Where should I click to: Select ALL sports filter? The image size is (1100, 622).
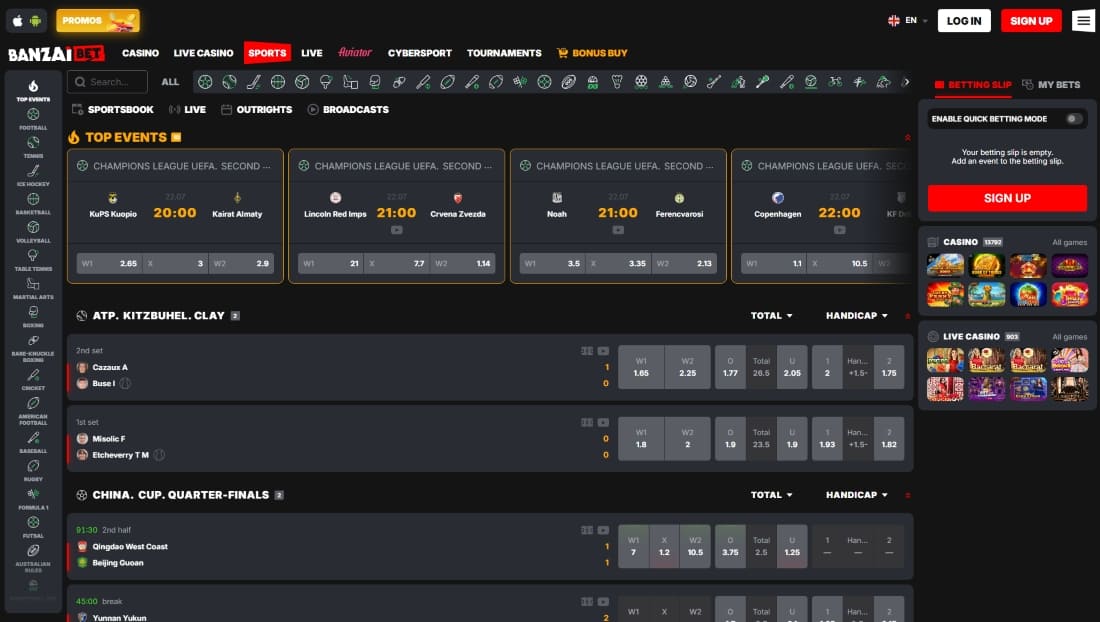coord(170,82)
